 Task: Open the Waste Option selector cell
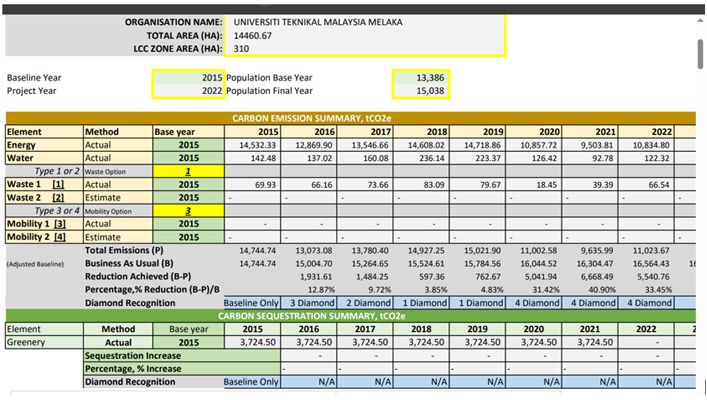click(188, 171)
